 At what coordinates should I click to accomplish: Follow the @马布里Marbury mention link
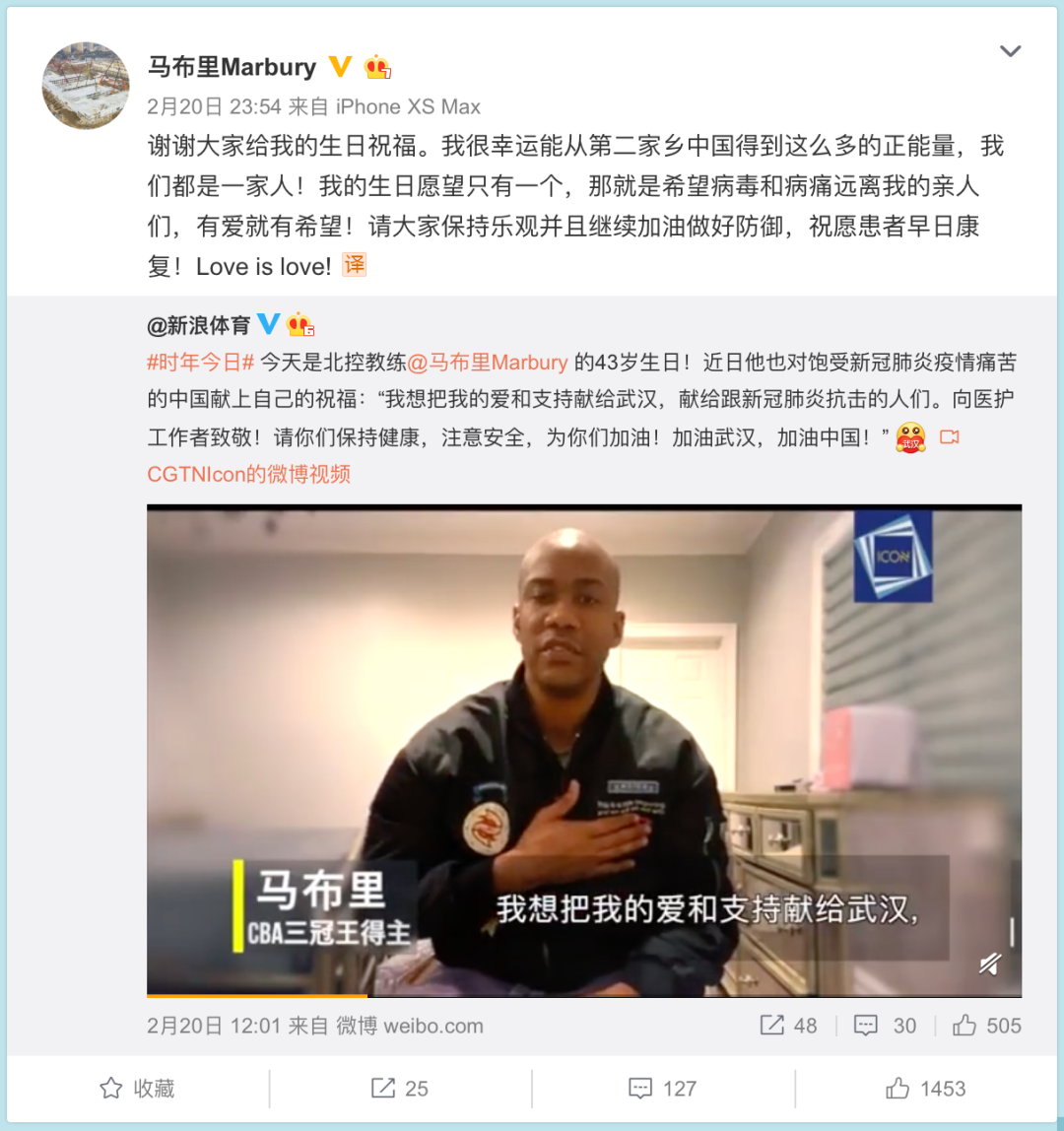(488, 363)
